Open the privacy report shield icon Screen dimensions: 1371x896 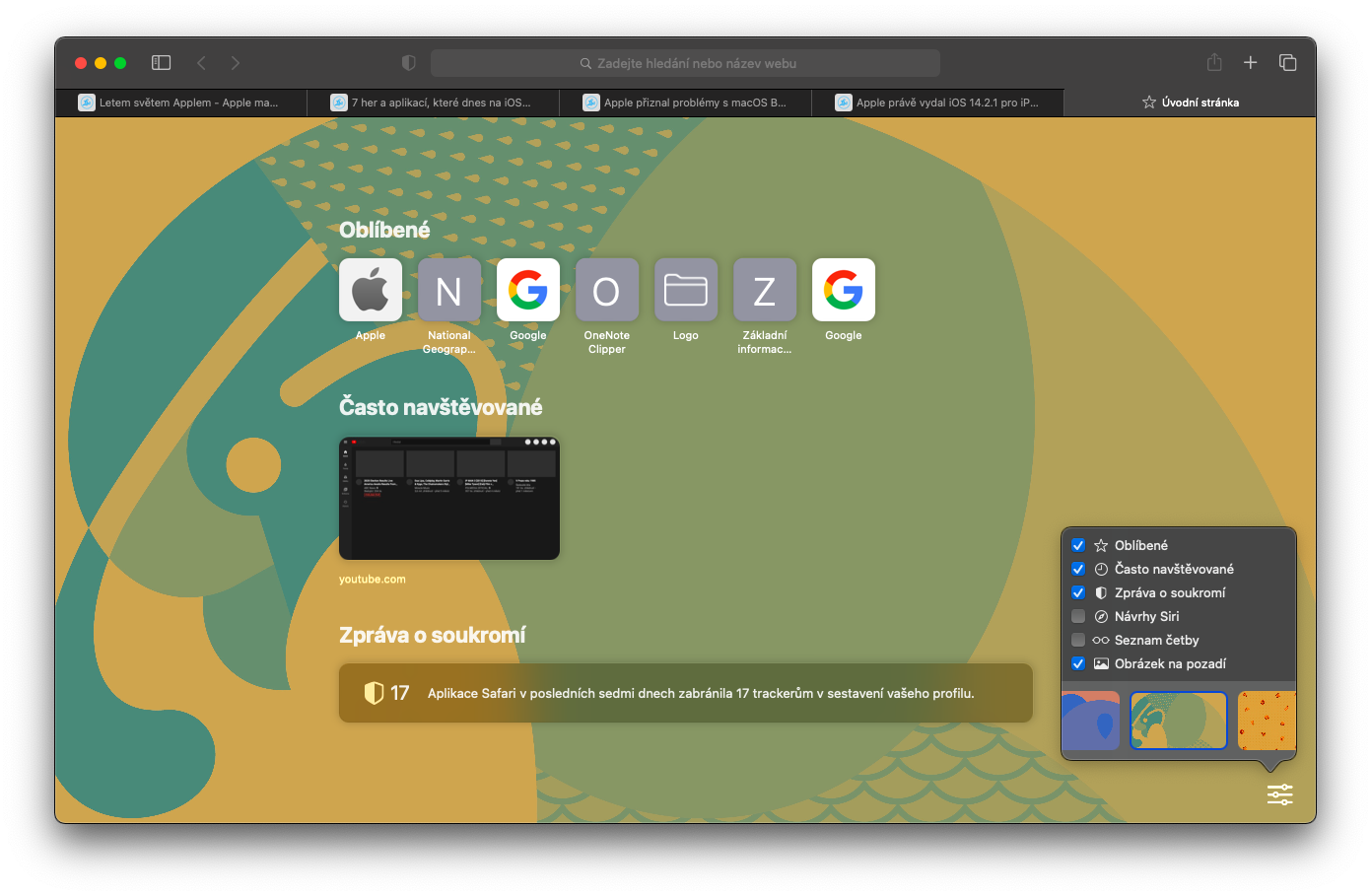(408, 63)
